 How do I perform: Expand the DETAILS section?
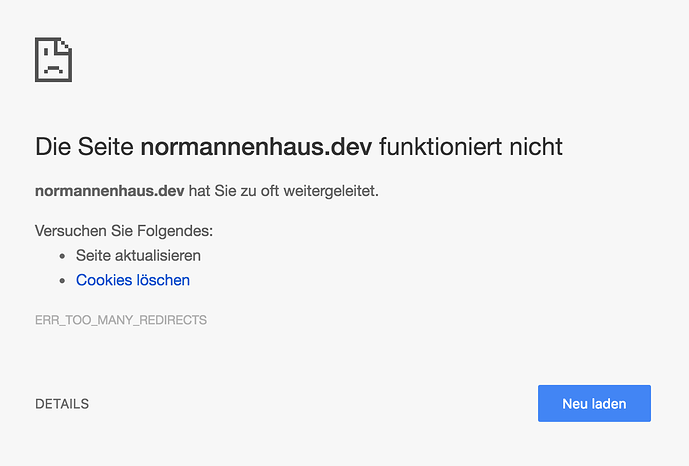click(x=62, y=404)
